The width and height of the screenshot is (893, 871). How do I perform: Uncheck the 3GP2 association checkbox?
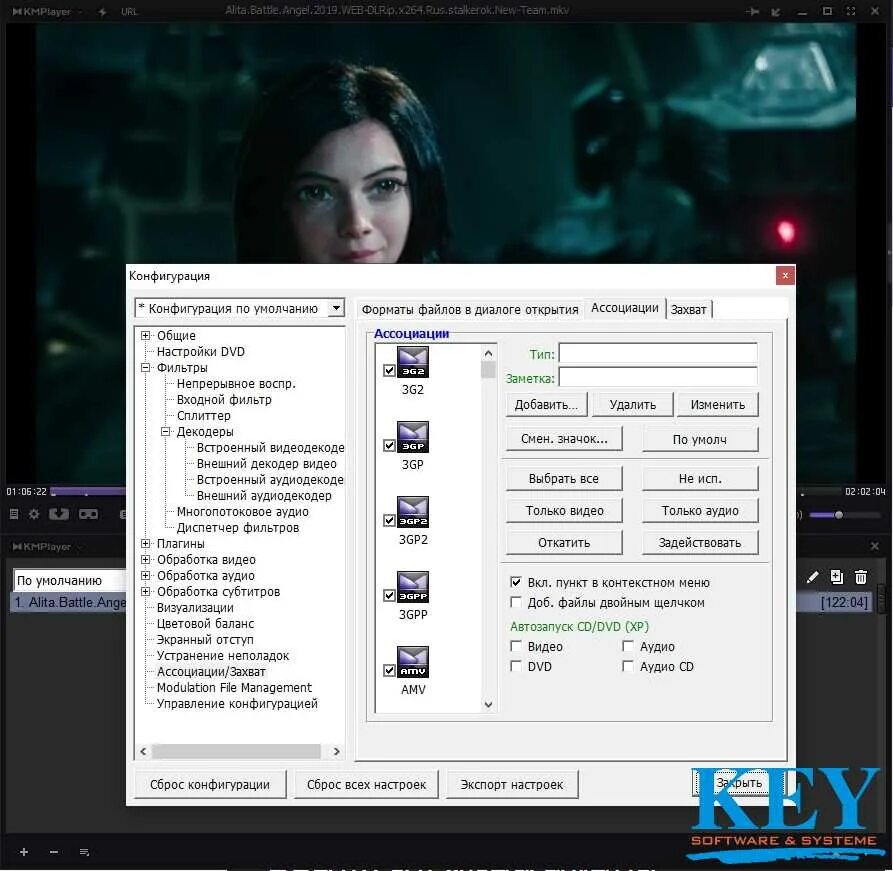pyautogui.click(x=390, y=520)
